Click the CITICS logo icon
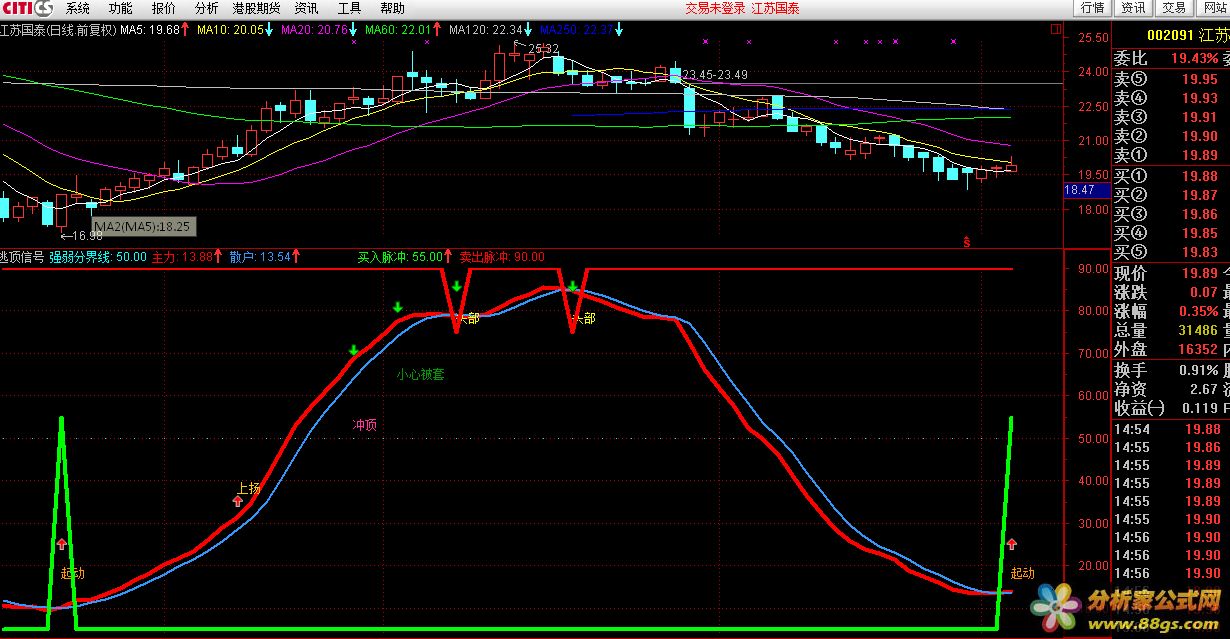 click(26, 8)
